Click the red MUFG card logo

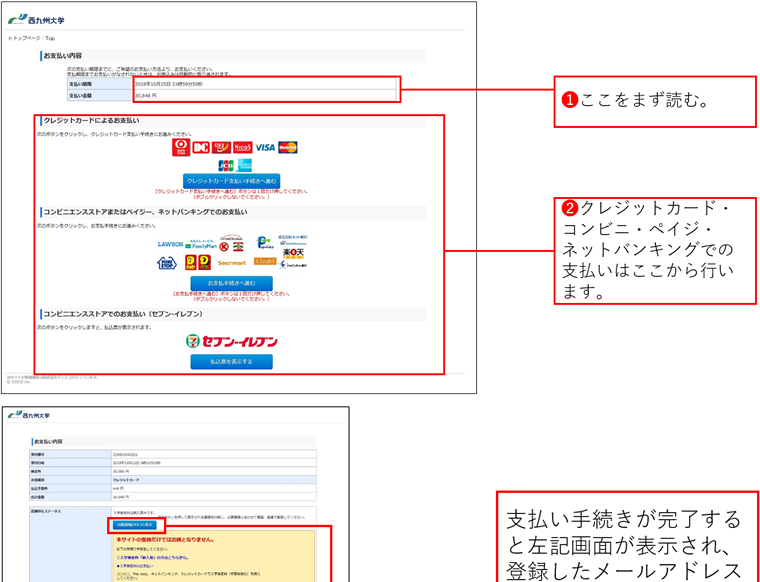180,147
